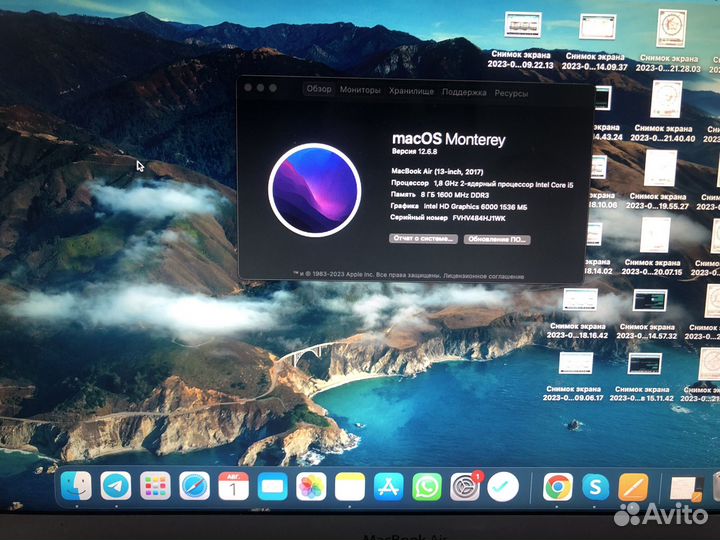This screenshot has width=720, height=540.
Task: Open the Calendar app in the Dock
Action: pos(233,486)
